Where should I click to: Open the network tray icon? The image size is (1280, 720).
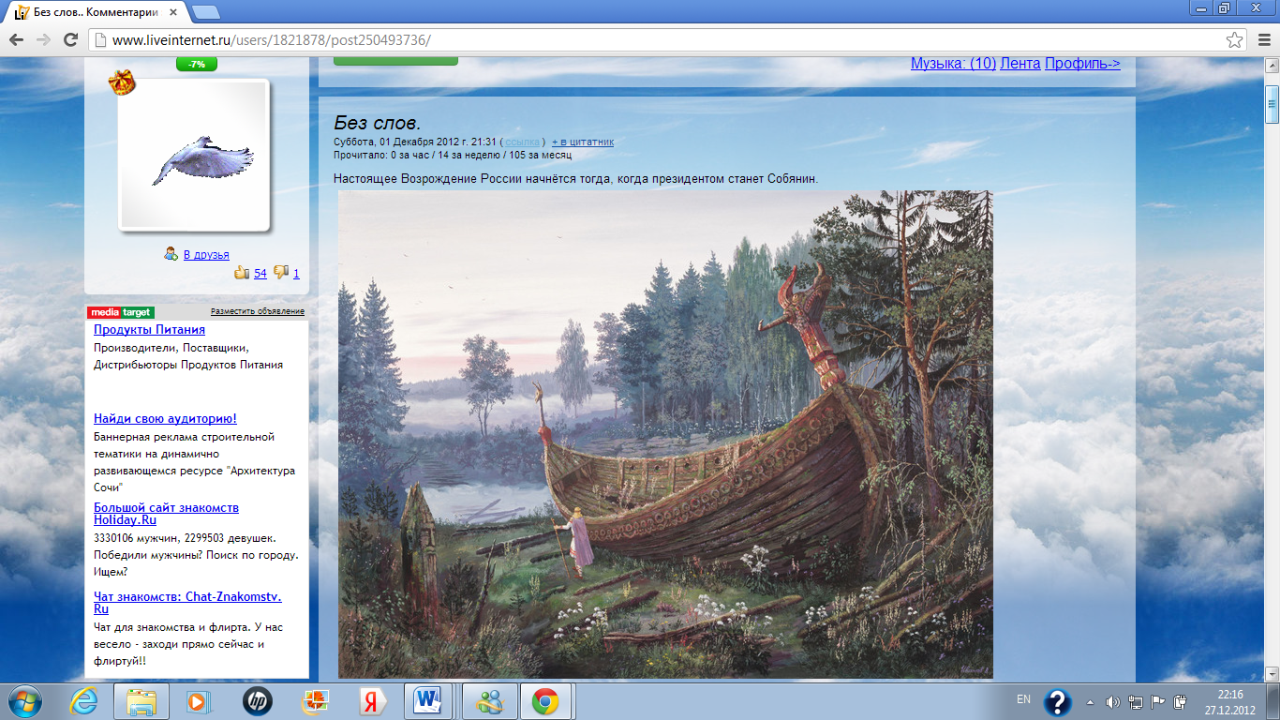pyautogui.click(x=1135, y=702)
